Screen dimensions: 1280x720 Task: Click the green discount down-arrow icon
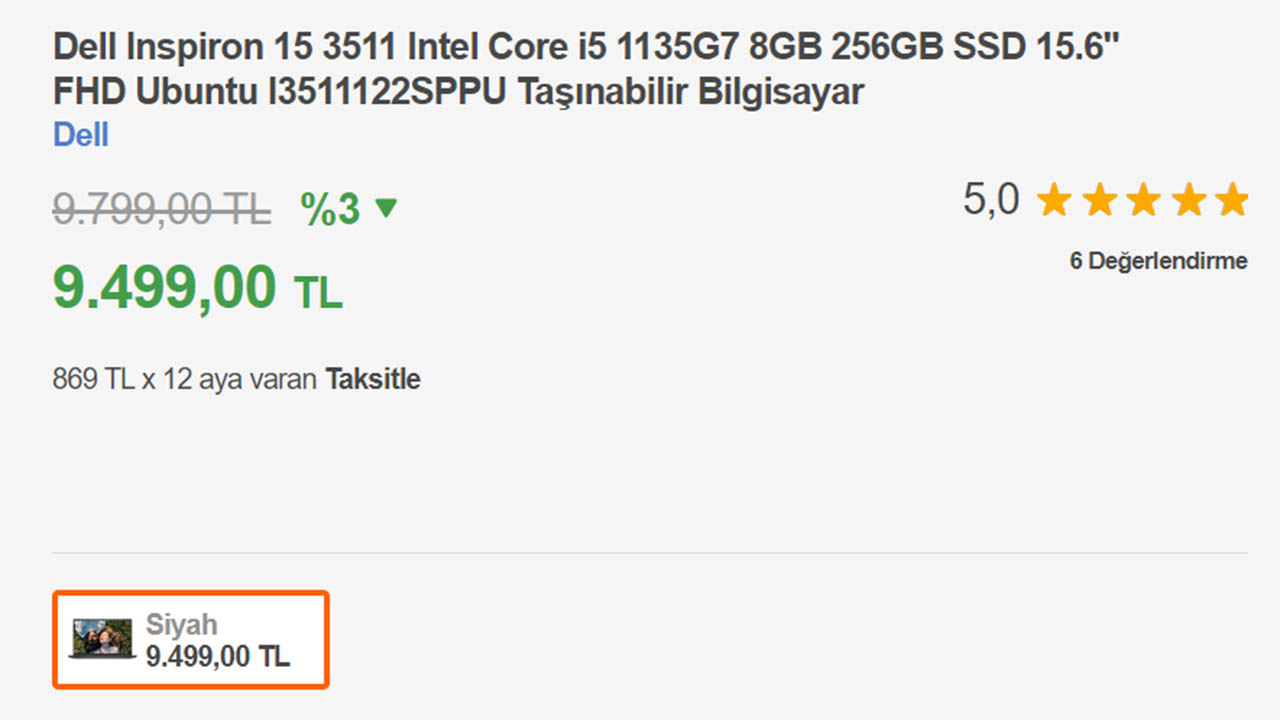385,208
